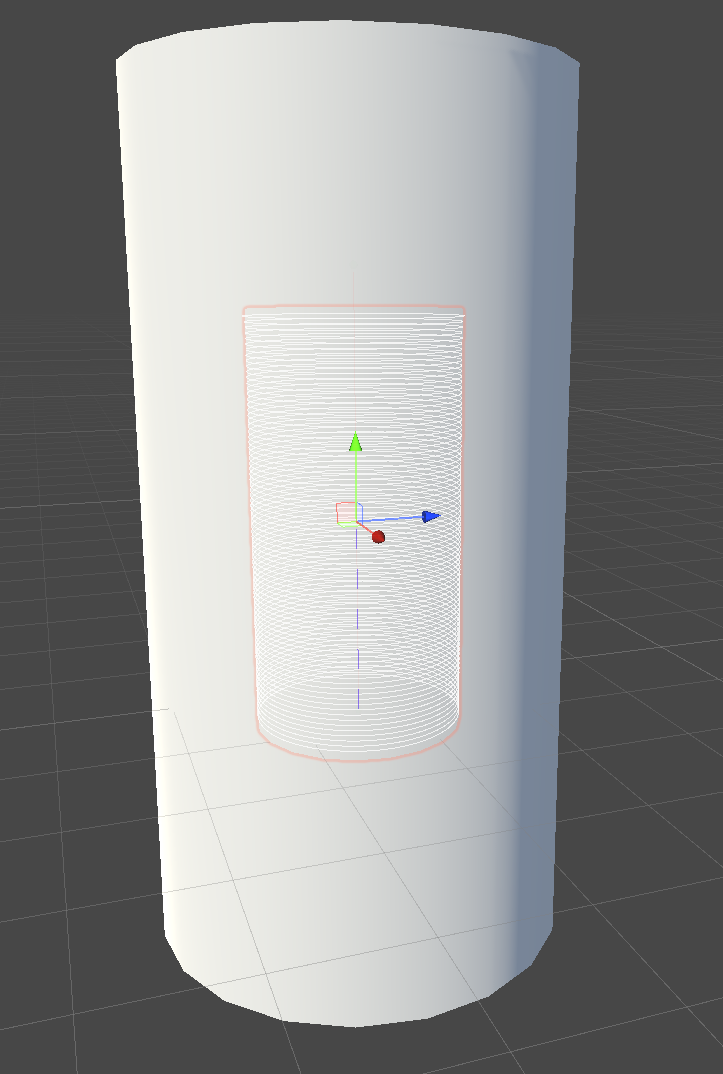Viewport: 723px width, 1074px height.
Task: Click the green Y-axis arrow of the move gizmo
Action: 355,442
